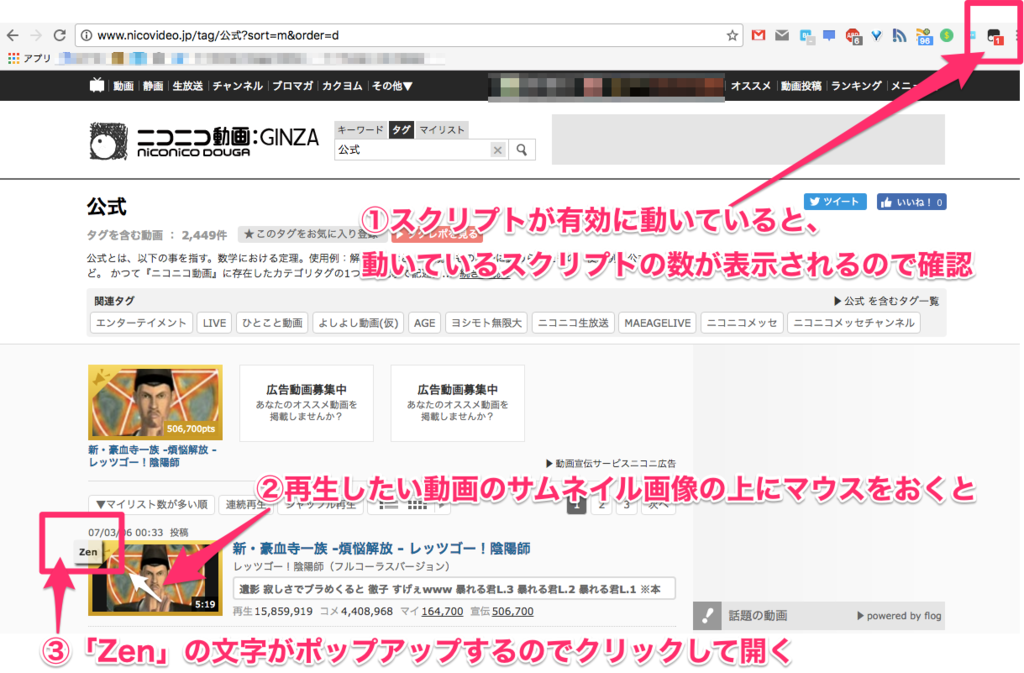Open the promoted video thumbnail with 506,700pts
Image resolution: width=1024 pixels, height=673 pixels.
155,402
